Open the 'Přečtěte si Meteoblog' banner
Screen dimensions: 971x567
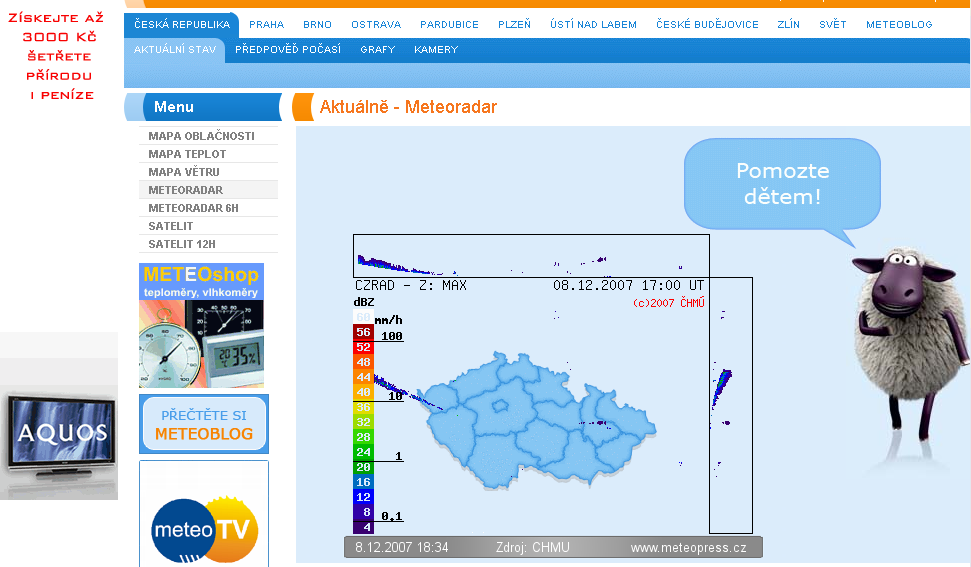(204, 423)
